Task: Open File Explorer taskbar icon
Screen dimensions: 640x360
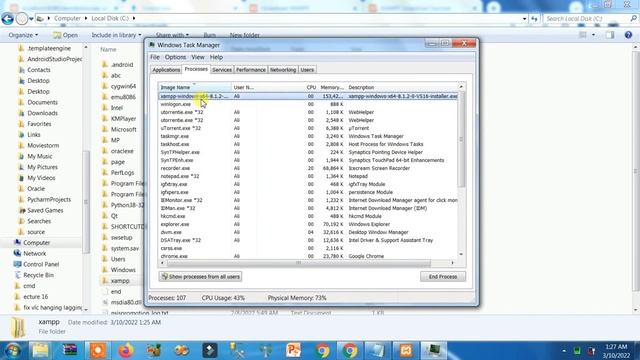Action: [x=40, y=350]
